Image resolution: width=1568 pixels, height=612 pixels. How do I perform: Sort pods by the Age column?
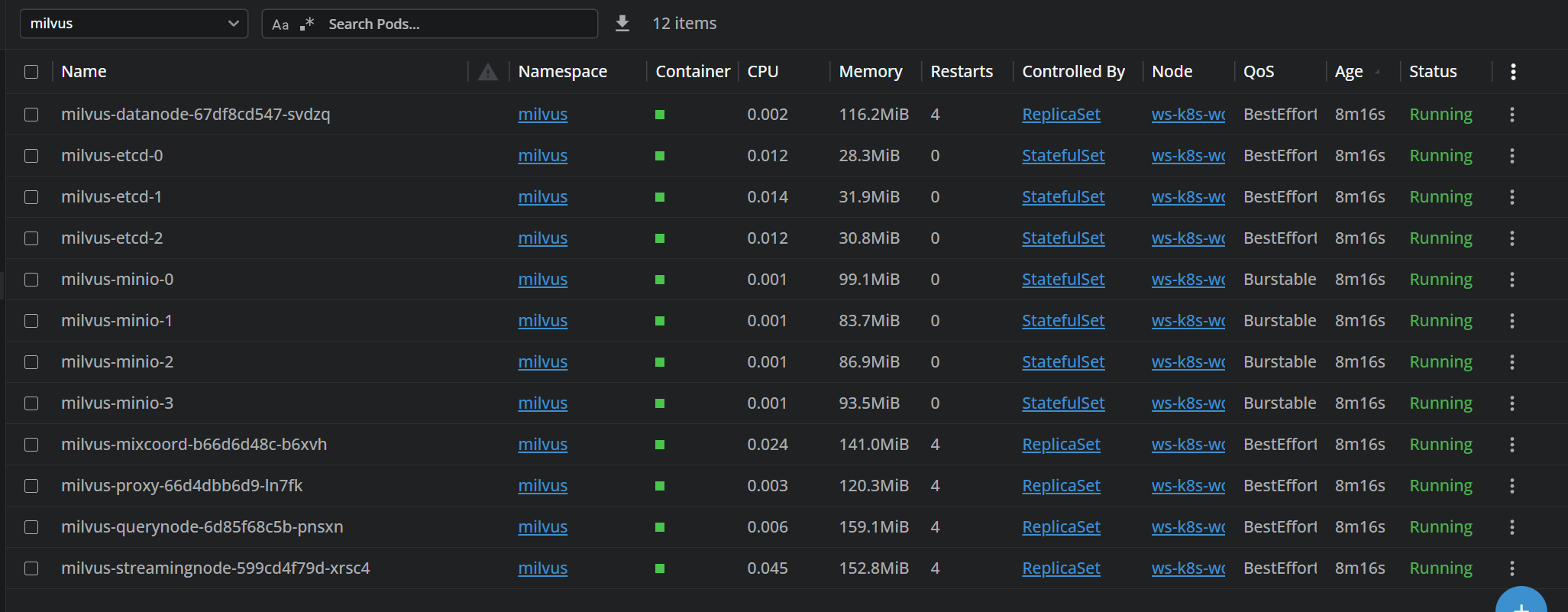pyautogui.click(x=1349, y=72)
